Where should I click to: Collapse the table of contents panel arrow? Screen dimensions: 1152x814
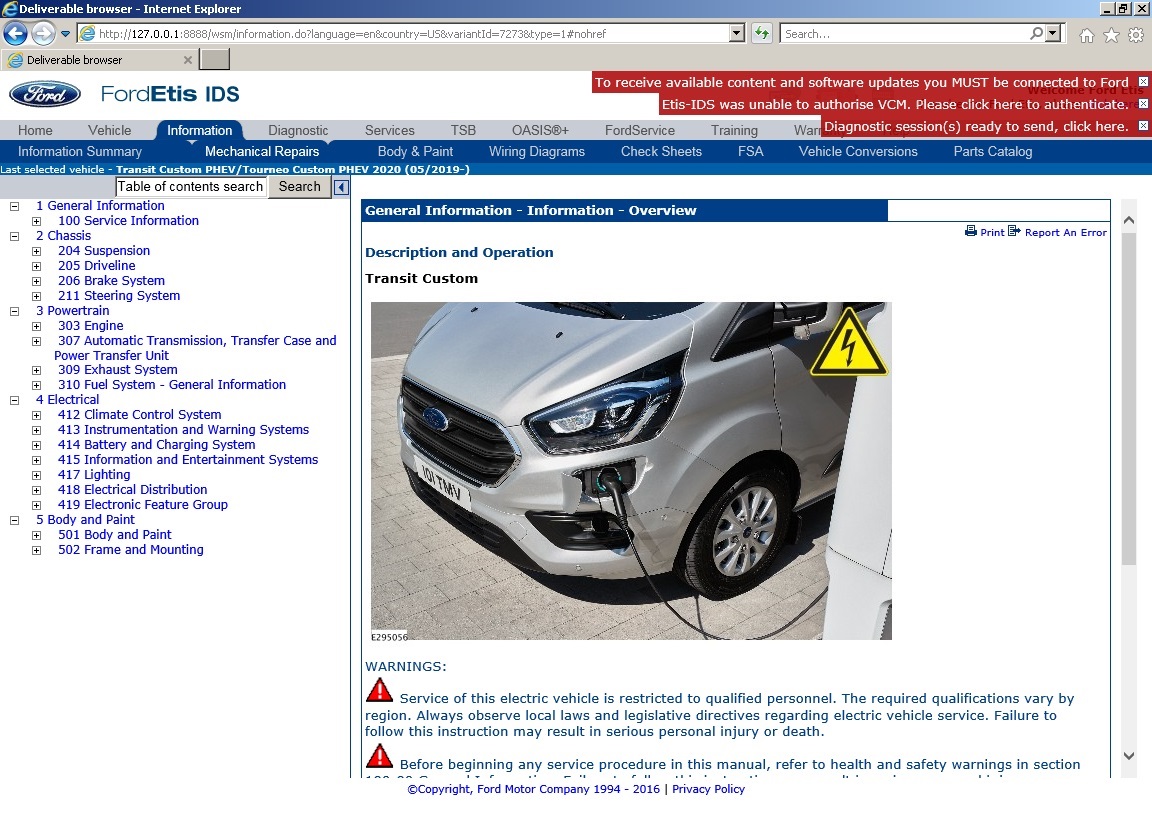(340, 186)
